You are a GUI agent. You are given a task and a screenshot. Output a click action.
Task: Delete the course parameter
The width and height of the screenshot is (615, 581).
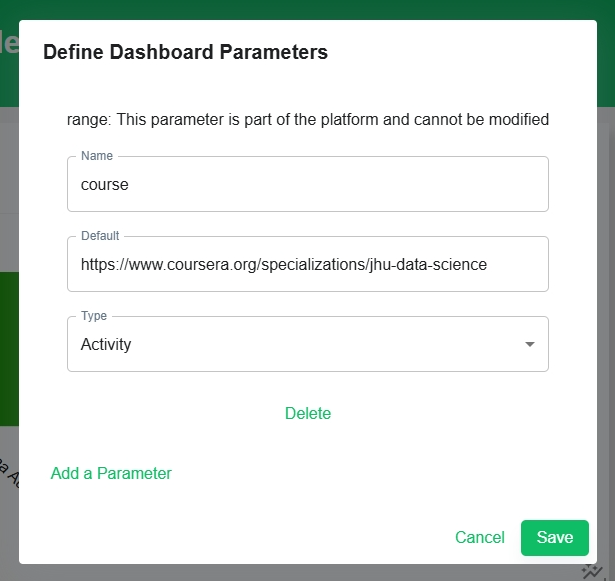pyautogui.click(x=308, y=413)
